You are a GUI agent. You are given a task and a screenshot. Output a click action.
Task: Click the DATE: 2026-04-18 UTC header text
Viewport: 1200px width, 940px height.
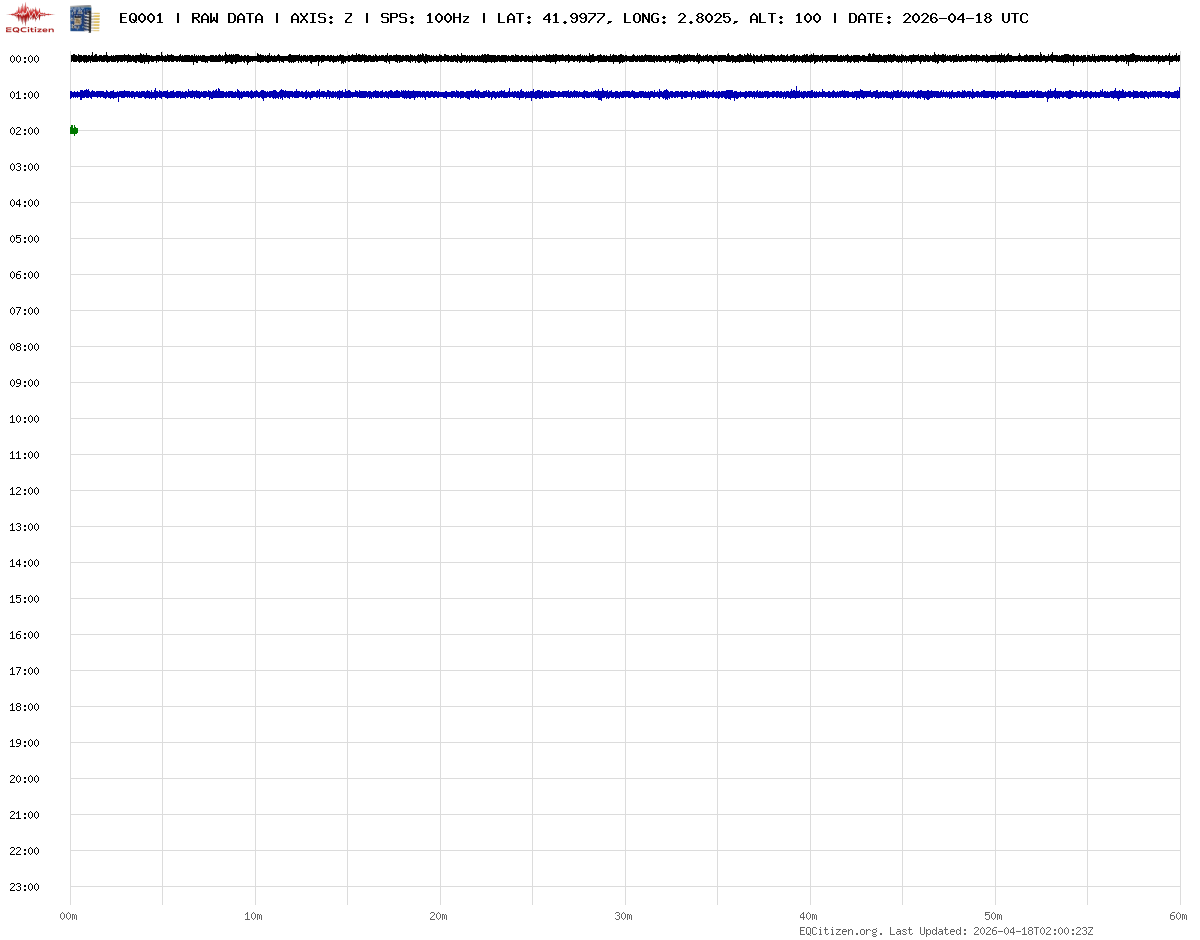937,18
